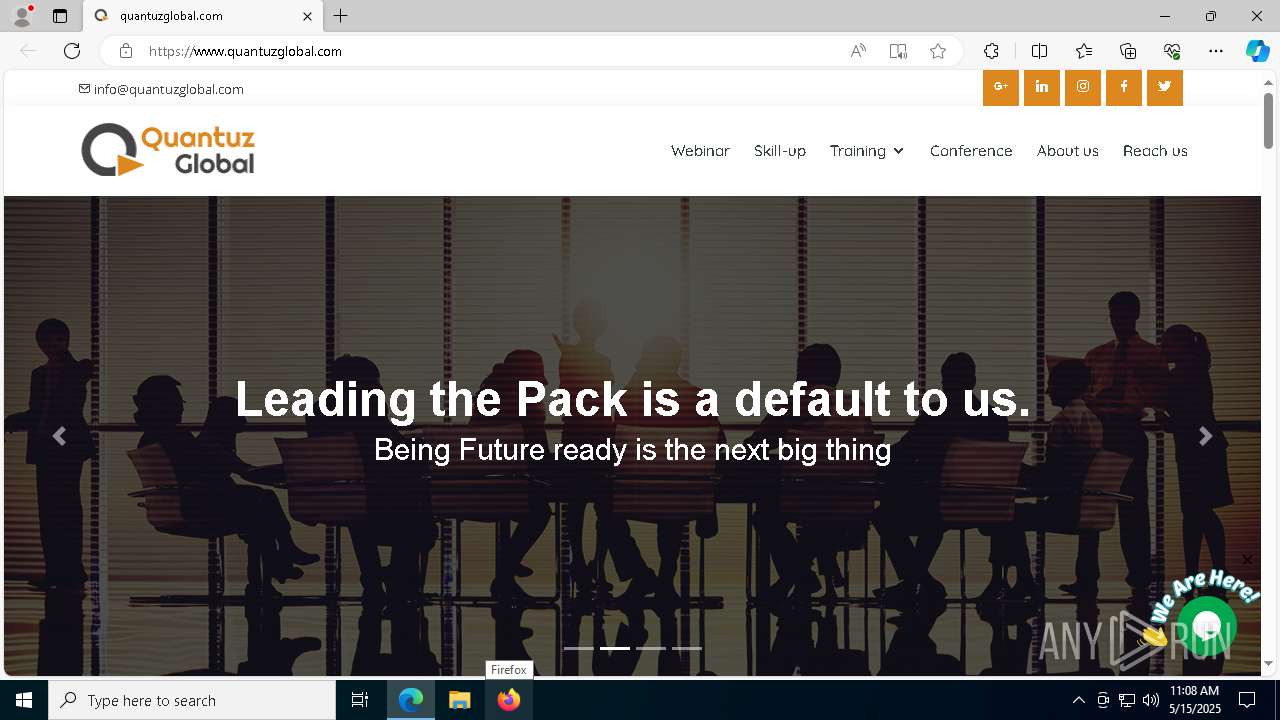Screen dimensions: 1280x720
Task: Click the address bar URL field
Action: coord(490,51)
